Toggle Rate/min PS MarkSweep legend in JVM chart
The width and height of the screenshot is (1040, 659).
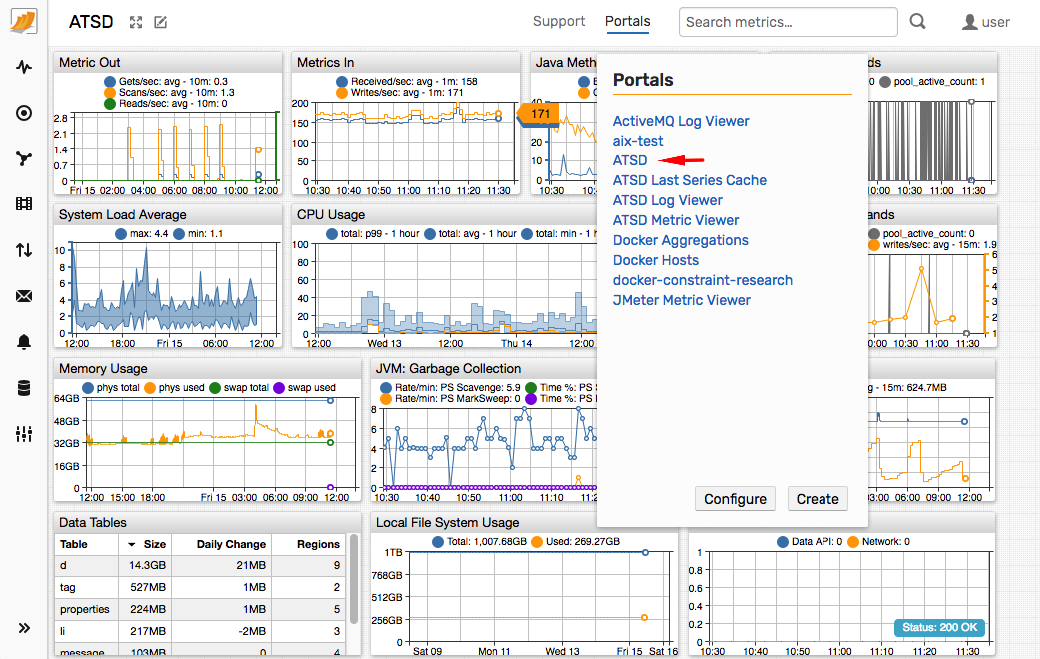[450, 398]
